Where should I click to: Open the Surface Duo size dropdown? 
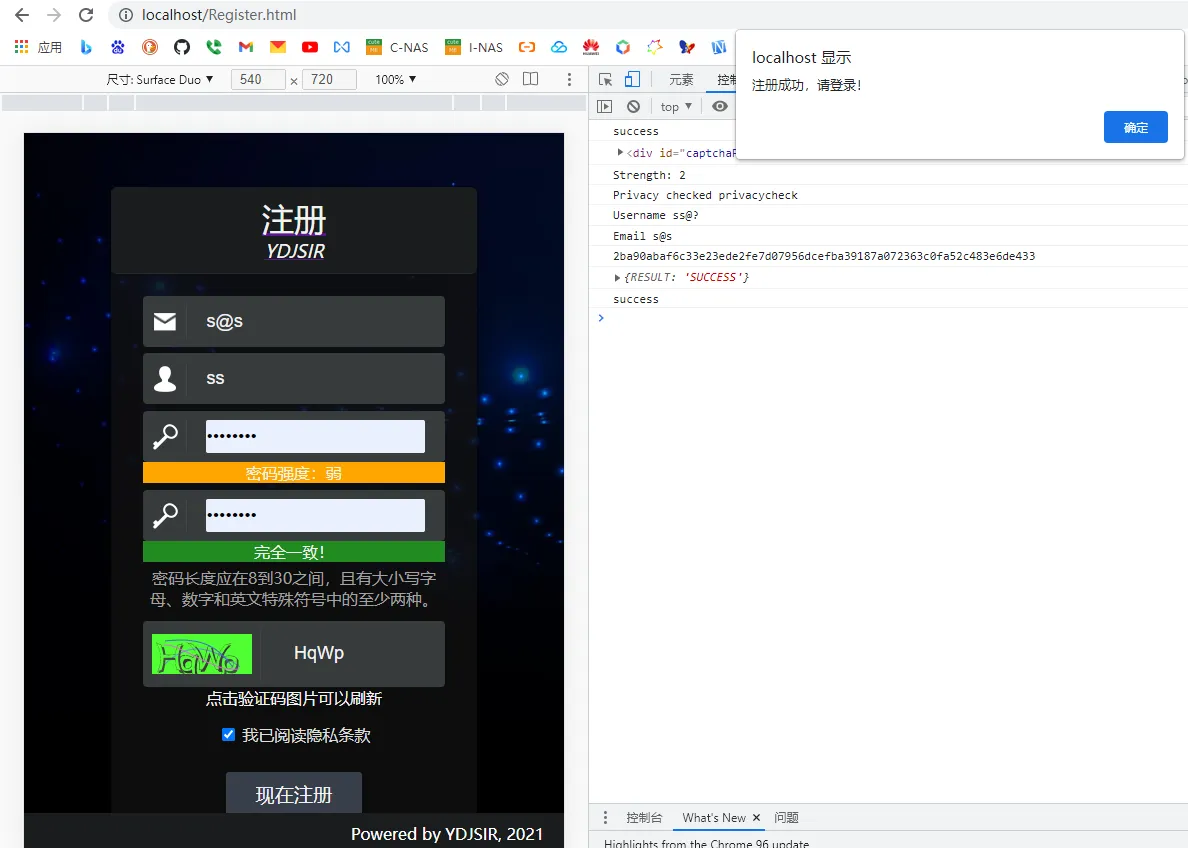click(161, 79)
